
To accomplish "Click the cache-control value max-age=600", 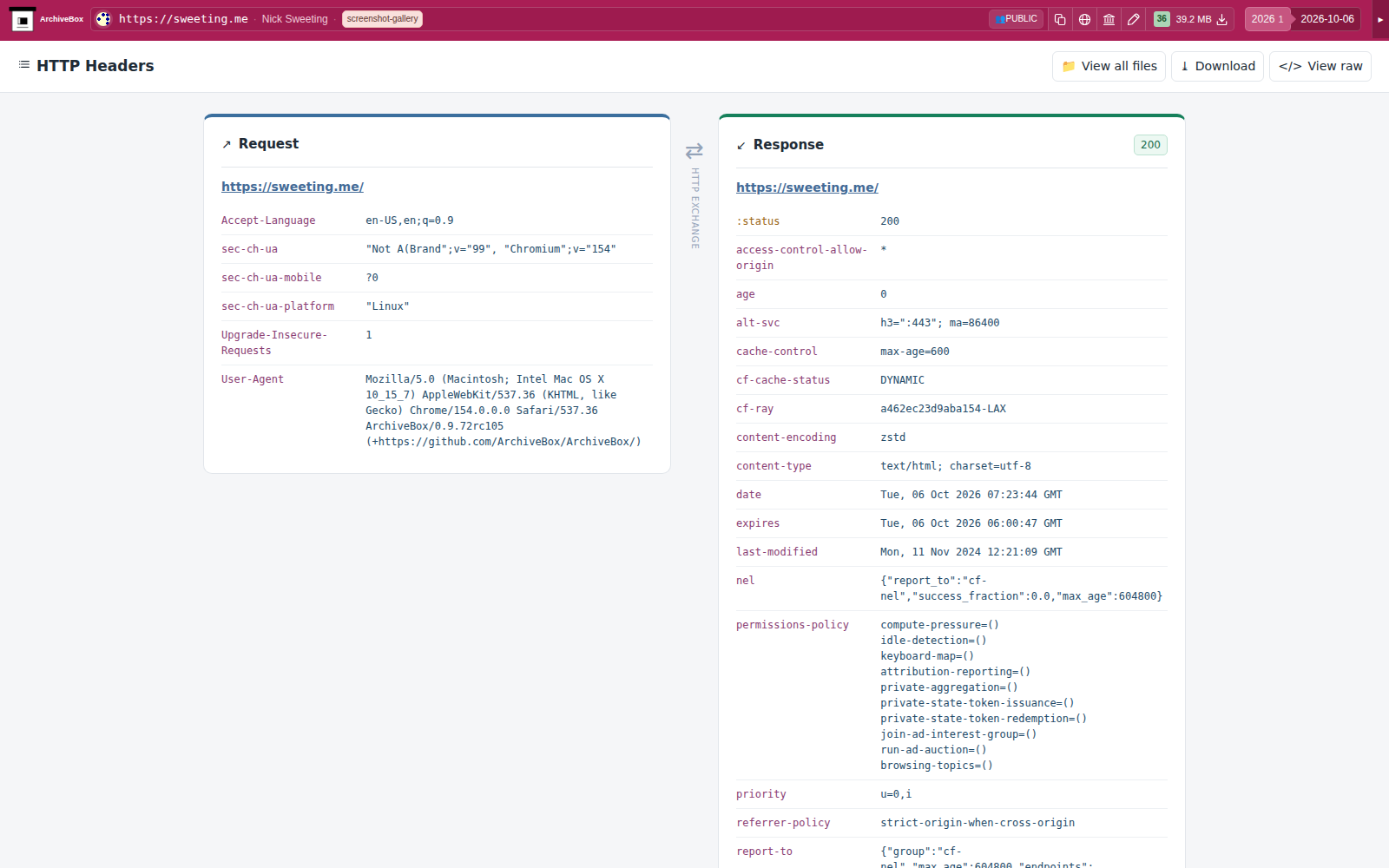I will pos(915,352).
